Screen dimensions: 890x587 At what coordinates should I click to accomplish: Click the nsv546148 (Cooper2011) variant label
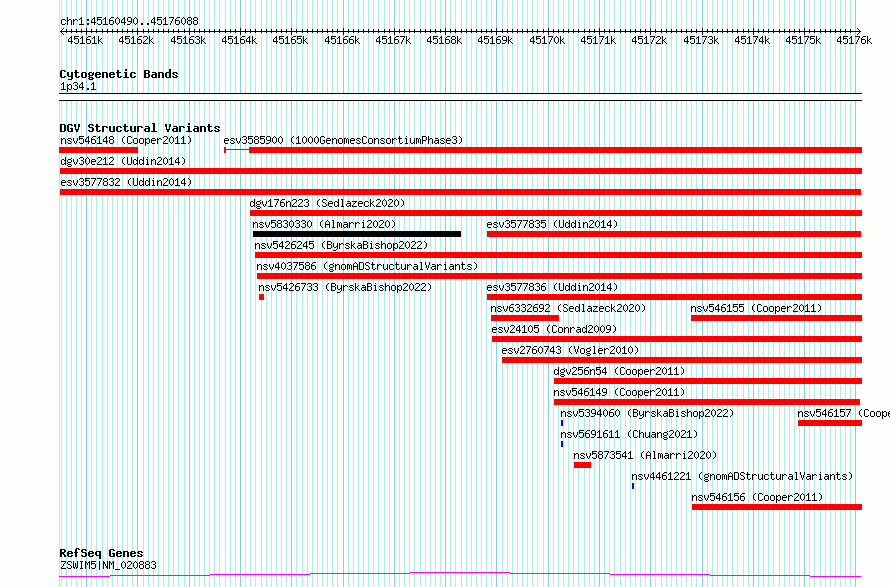click(126, 140)
